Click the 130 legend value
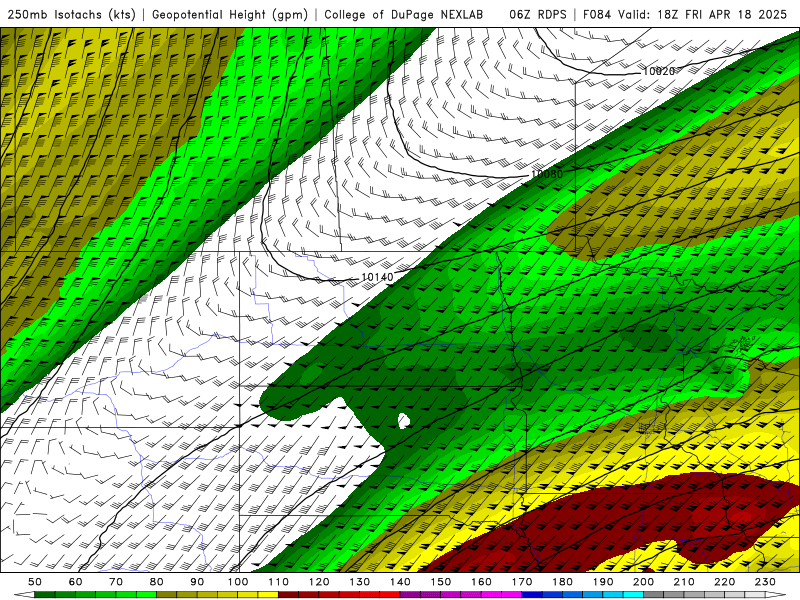The image size is (800, 600). tap(360, 582)
